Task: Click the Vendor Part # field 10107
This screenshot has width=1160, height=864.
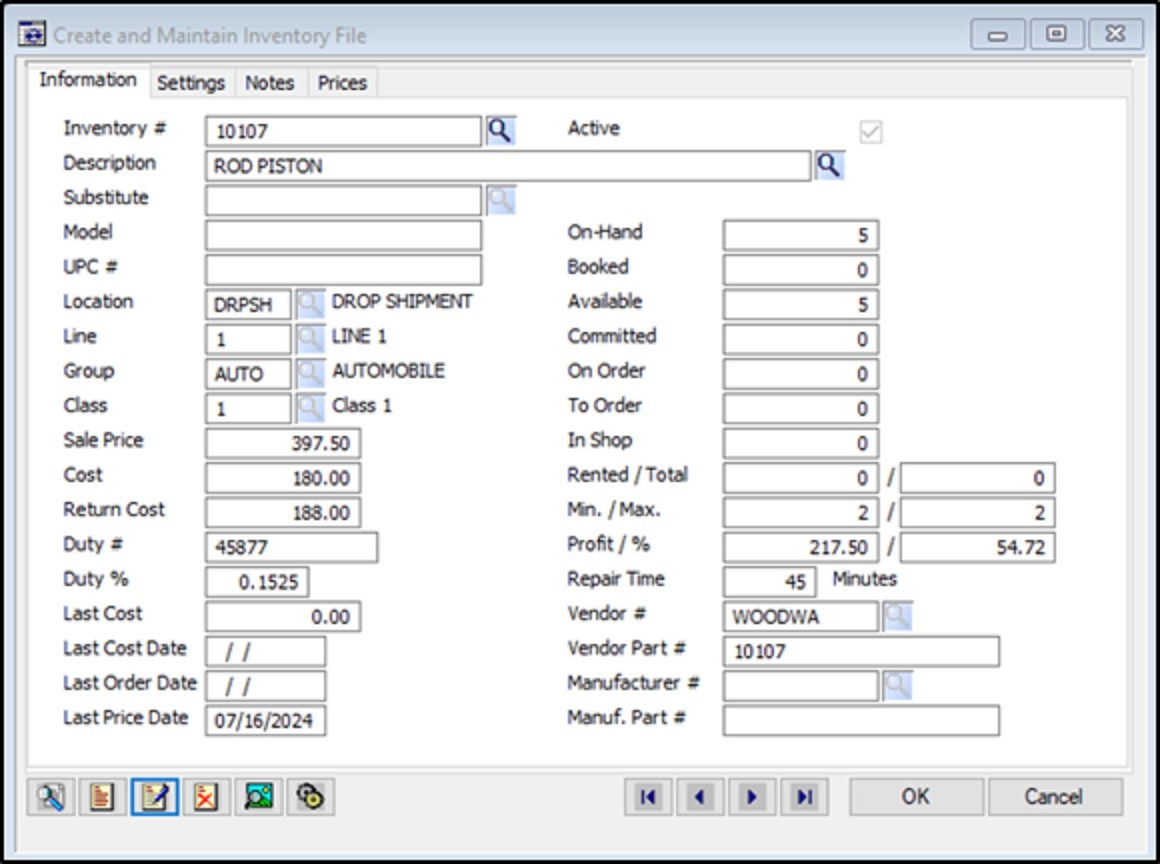Action: pyautogui.click(x=861, y=651)
